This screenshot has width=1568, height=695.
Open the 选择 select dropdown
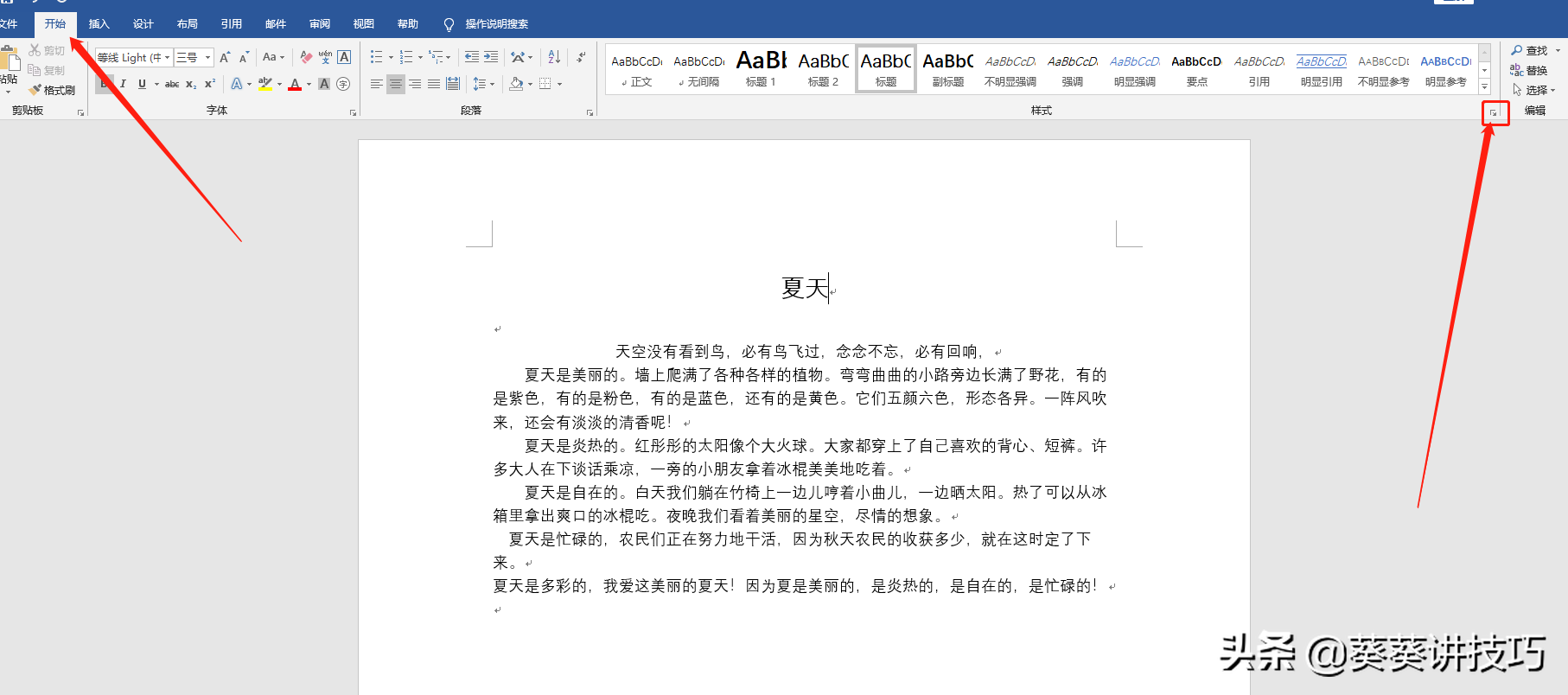coord(1534,90)
